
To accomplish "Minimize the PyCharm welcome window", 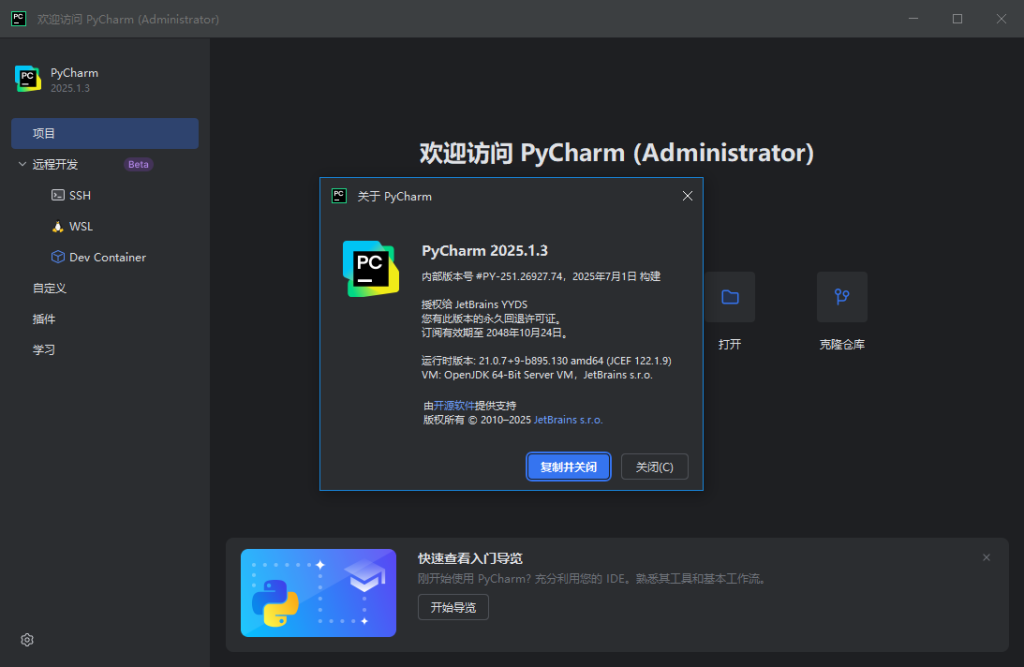I will (x=914, y=19).
